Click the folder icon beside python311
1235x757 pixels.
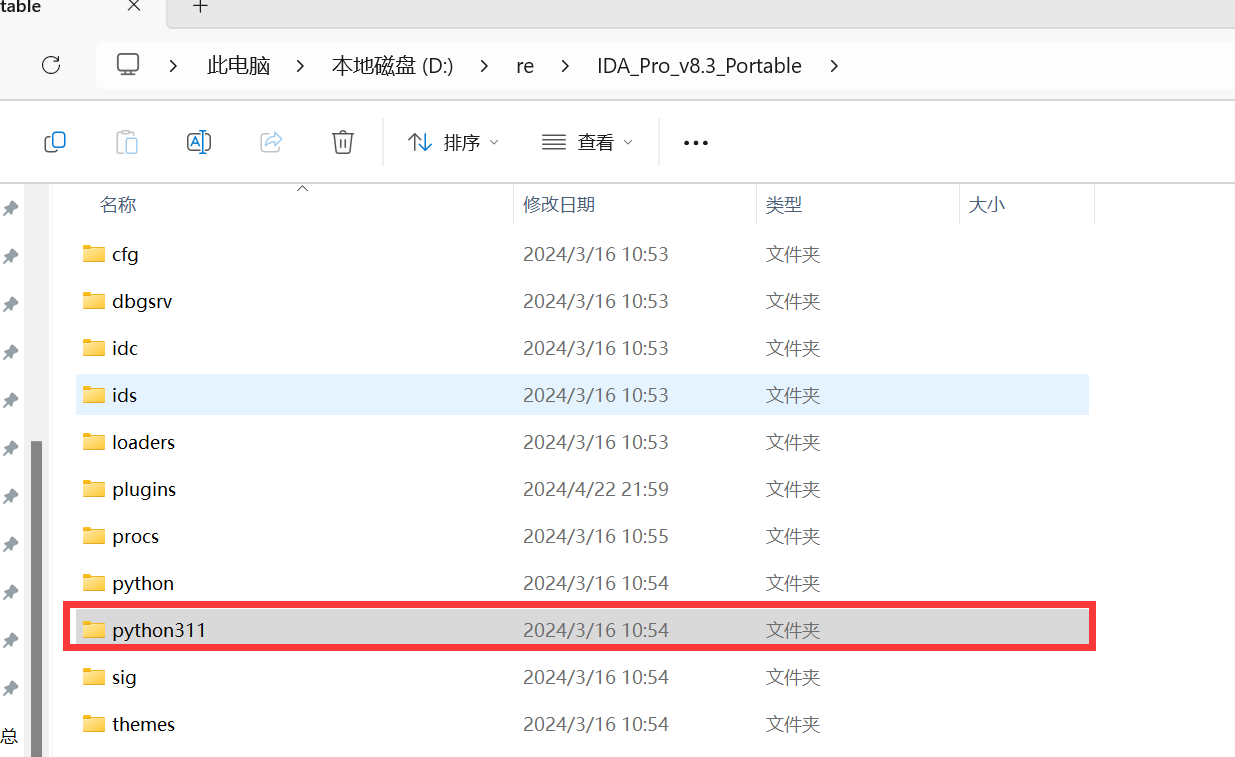94,630
